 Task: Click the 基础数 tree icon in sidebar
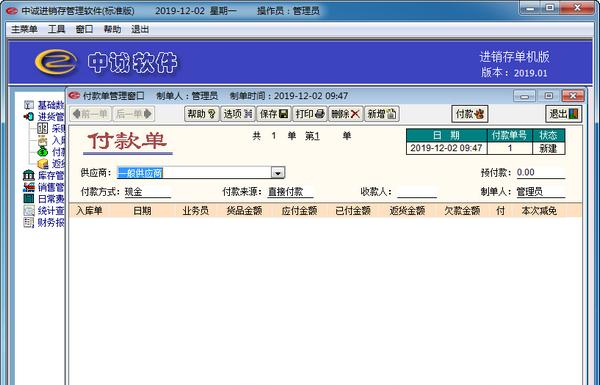pos(29,105)
